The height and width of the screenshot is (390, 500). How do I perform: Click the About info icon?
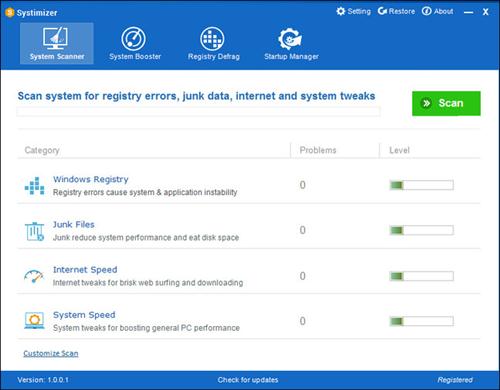tap(426, 11)
